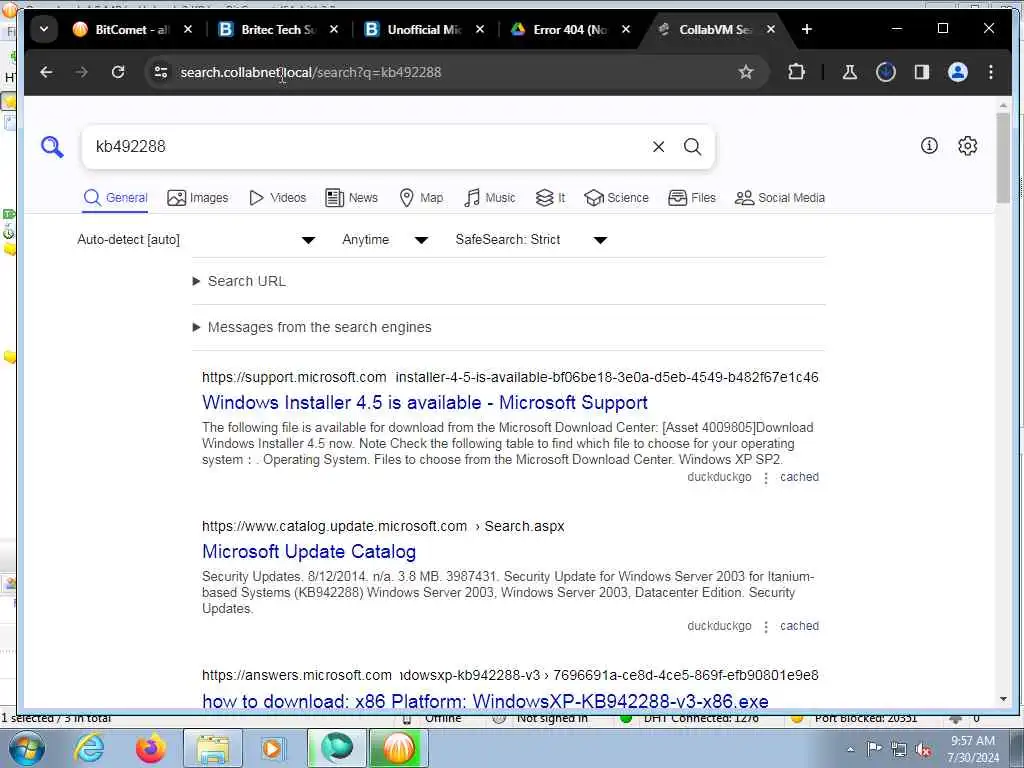1024x768 pixels.
Task: Open the About info icon
Action: pos(929,146)
